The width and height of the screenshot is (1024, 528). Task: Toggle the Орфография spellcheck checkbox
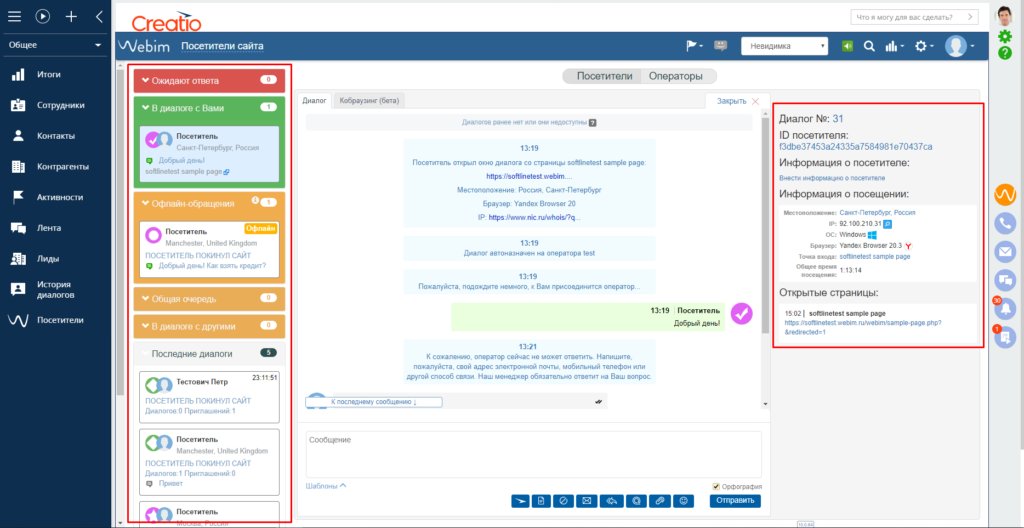[x=716, y=487]
